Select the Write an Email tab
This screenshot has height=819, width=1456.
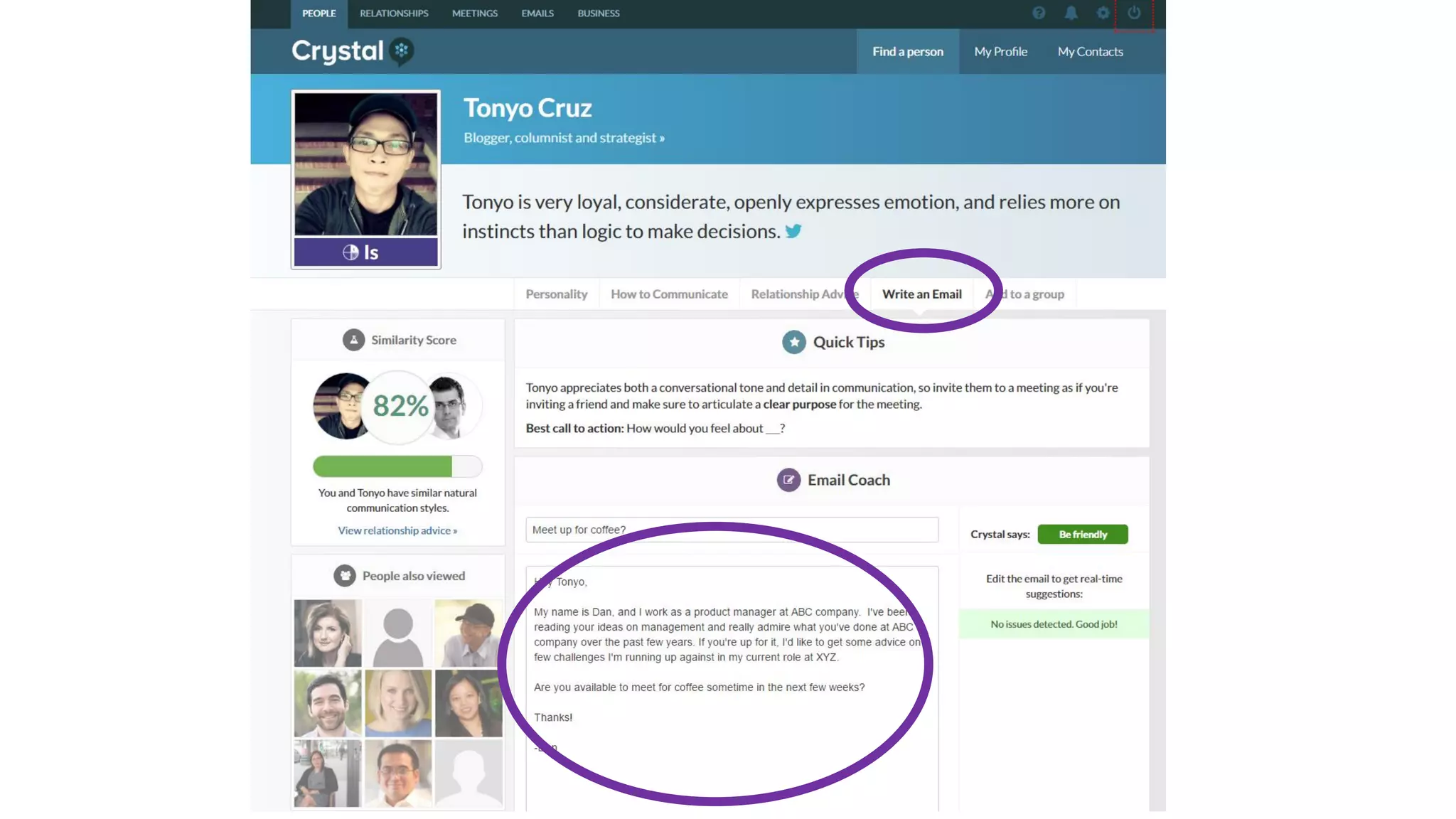click(921, 294)
